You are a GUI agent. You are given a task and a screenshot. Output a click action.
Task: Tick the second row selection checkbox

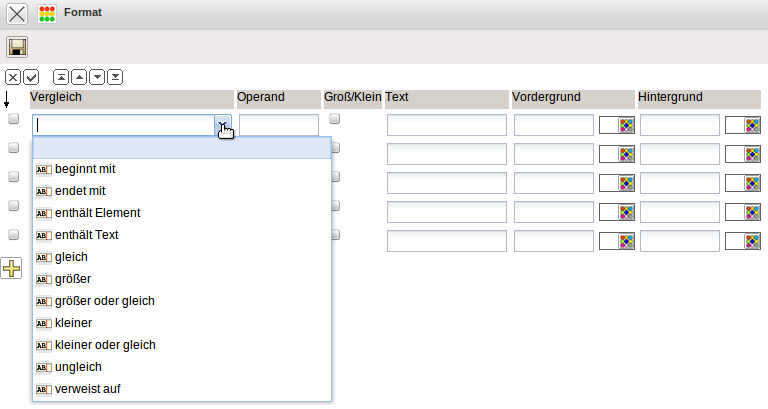click(14, 148)
